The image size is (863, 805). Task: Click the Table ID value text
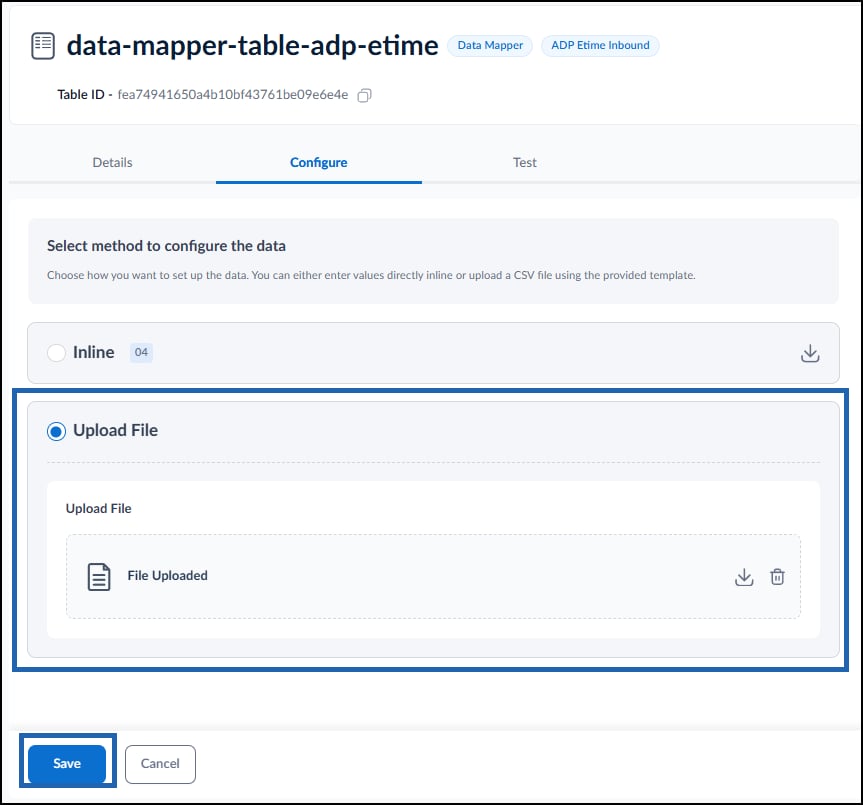(233, 95)
